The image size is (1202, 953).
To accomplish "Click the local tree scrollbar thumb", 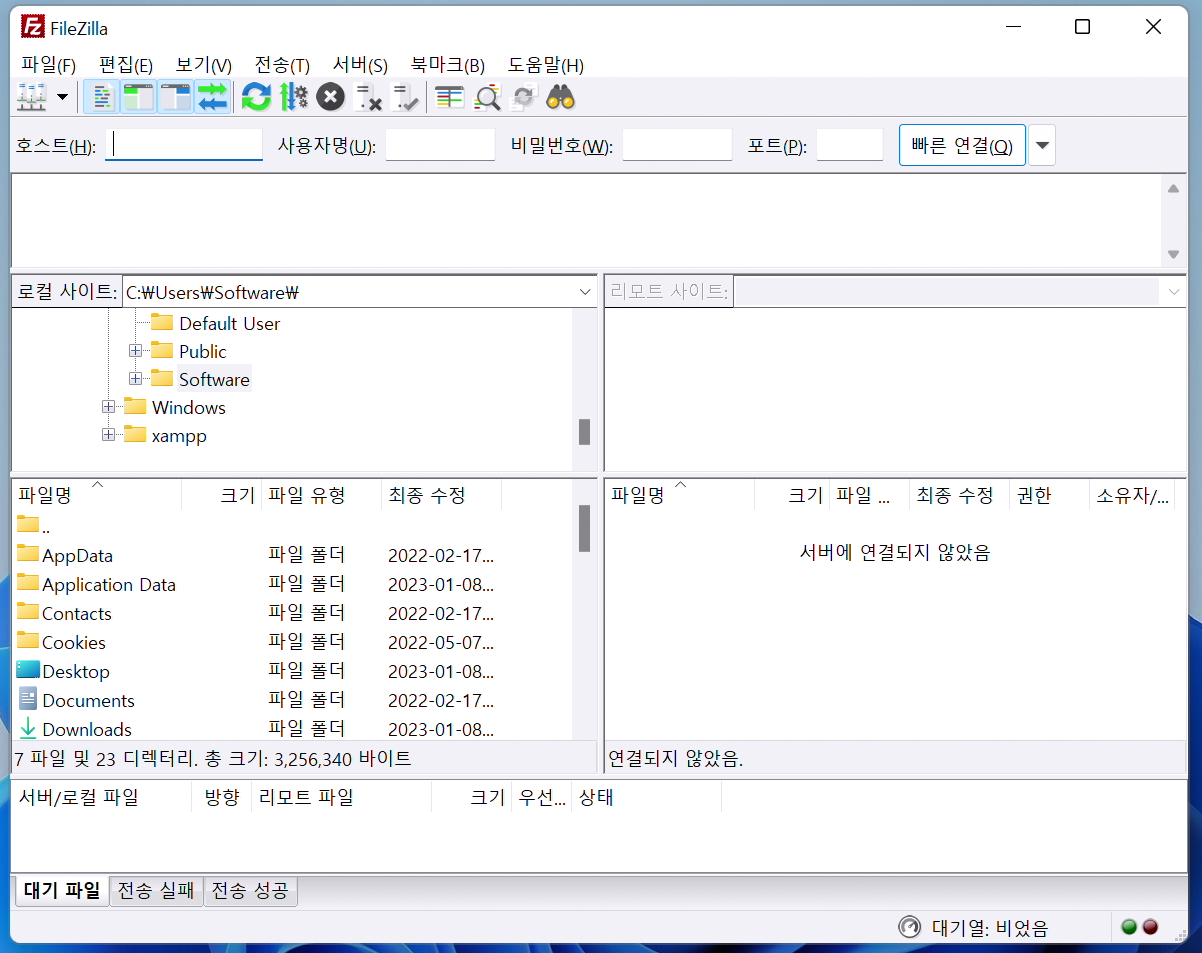I will click(584, 431).
